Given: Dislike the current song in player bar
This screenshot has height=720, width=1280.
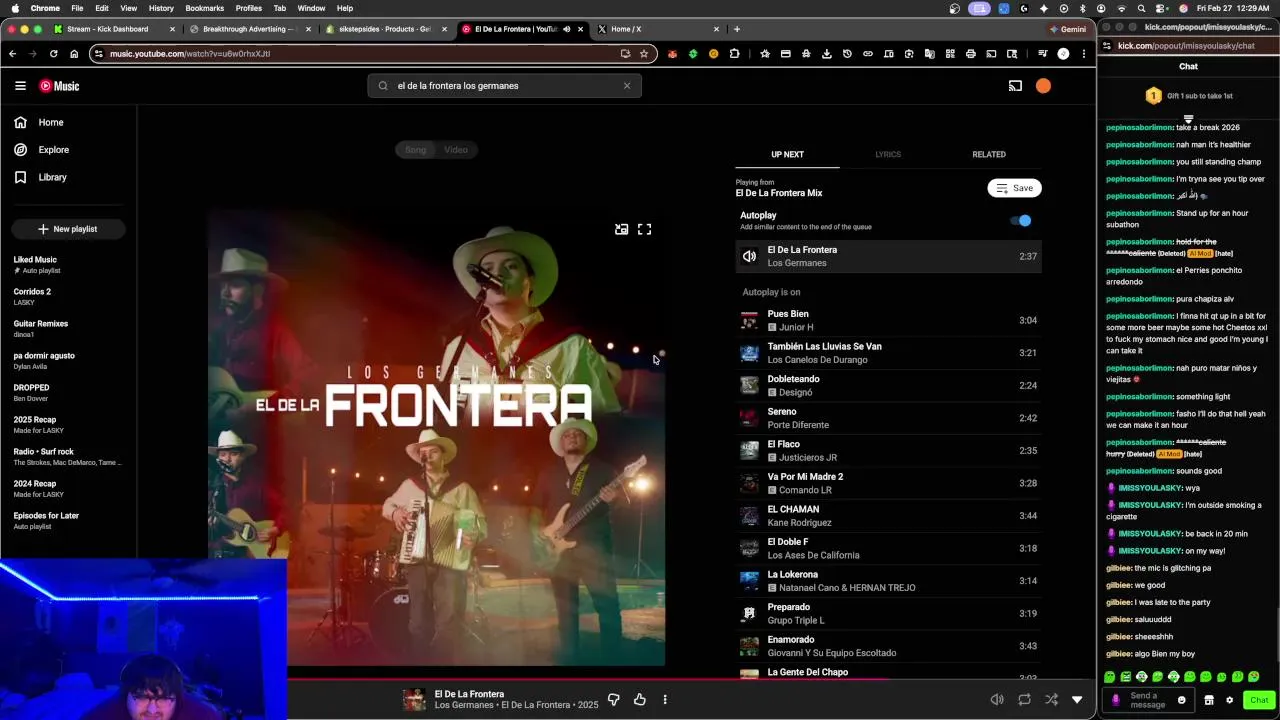Looking at the screenshot, I should tap(614, 700).
